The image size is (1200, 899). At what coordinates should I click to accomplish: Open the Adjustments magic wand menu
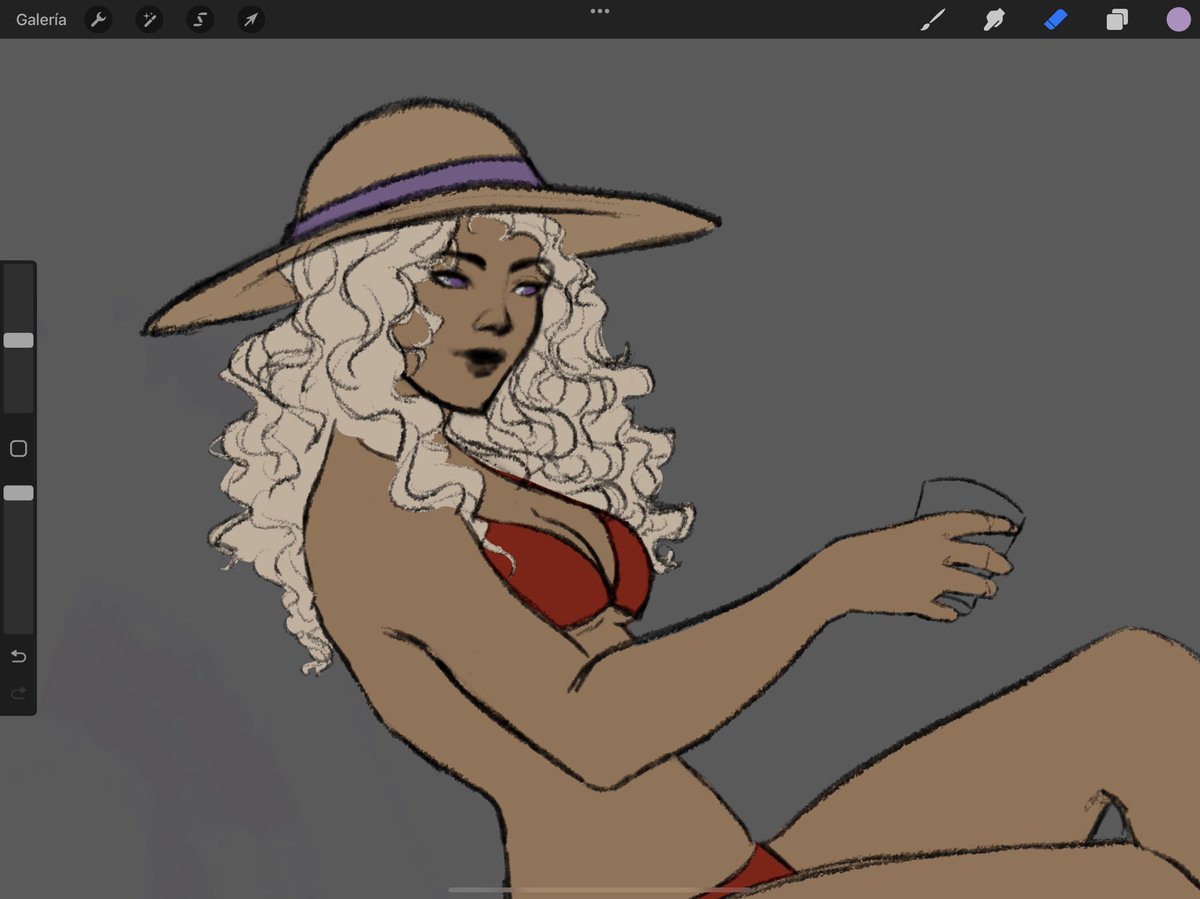(149, 19)
